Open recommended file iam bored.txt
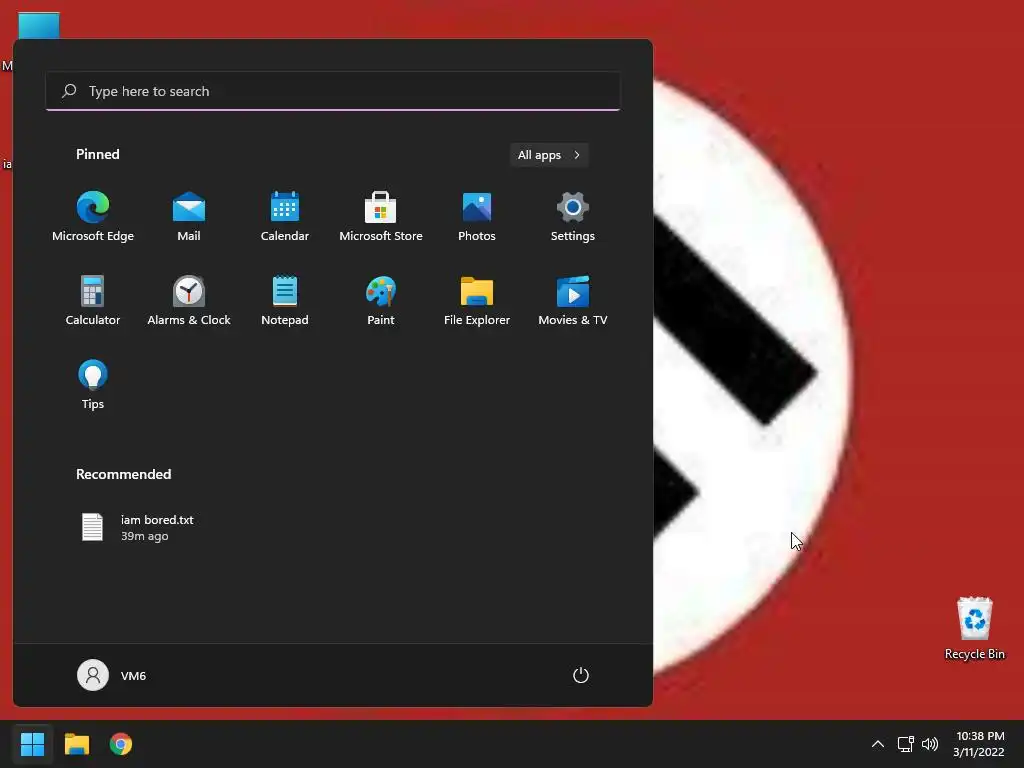The height and width of the screenshot is (768, 1024). 138,528
